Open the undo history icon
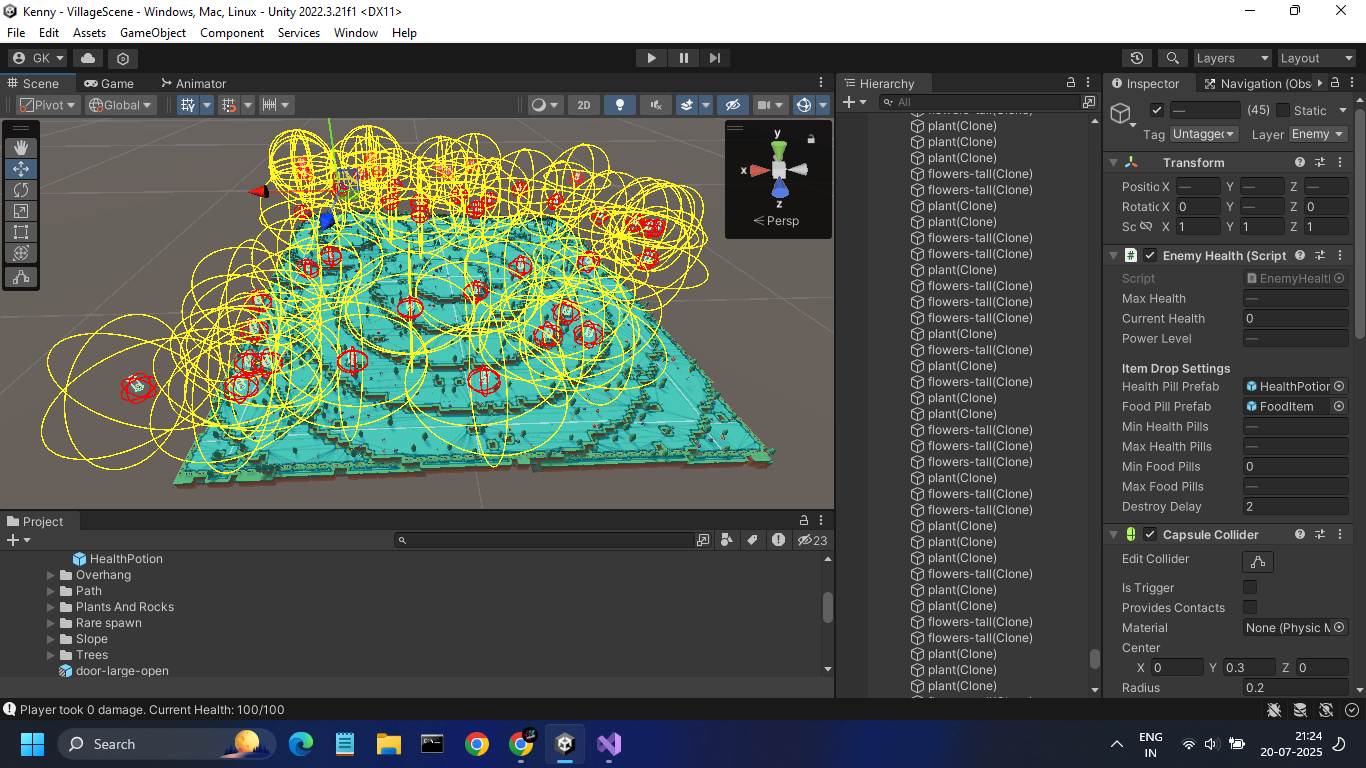Image resolution: width=1366 pixels, height=768 pixels. pyautogui.click(x=1136, y=58)
